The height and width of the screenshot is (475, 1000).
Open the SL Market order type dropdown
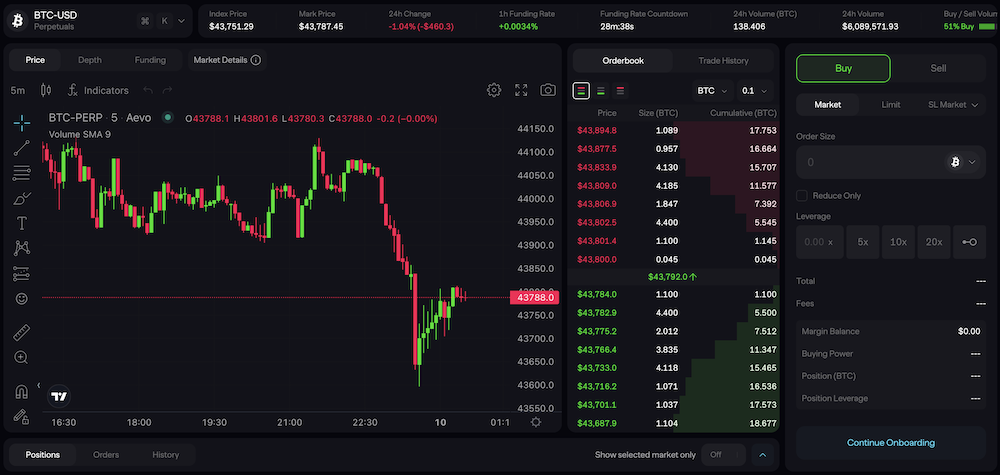[952, 105]
